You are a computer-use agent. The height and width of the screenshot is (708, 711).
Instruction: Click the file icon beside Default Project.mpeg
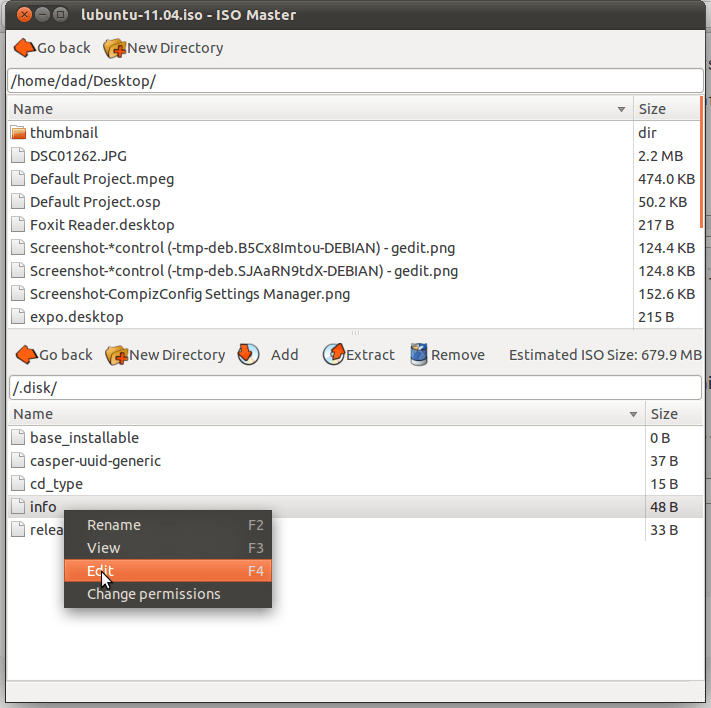(x=18, y=179)
